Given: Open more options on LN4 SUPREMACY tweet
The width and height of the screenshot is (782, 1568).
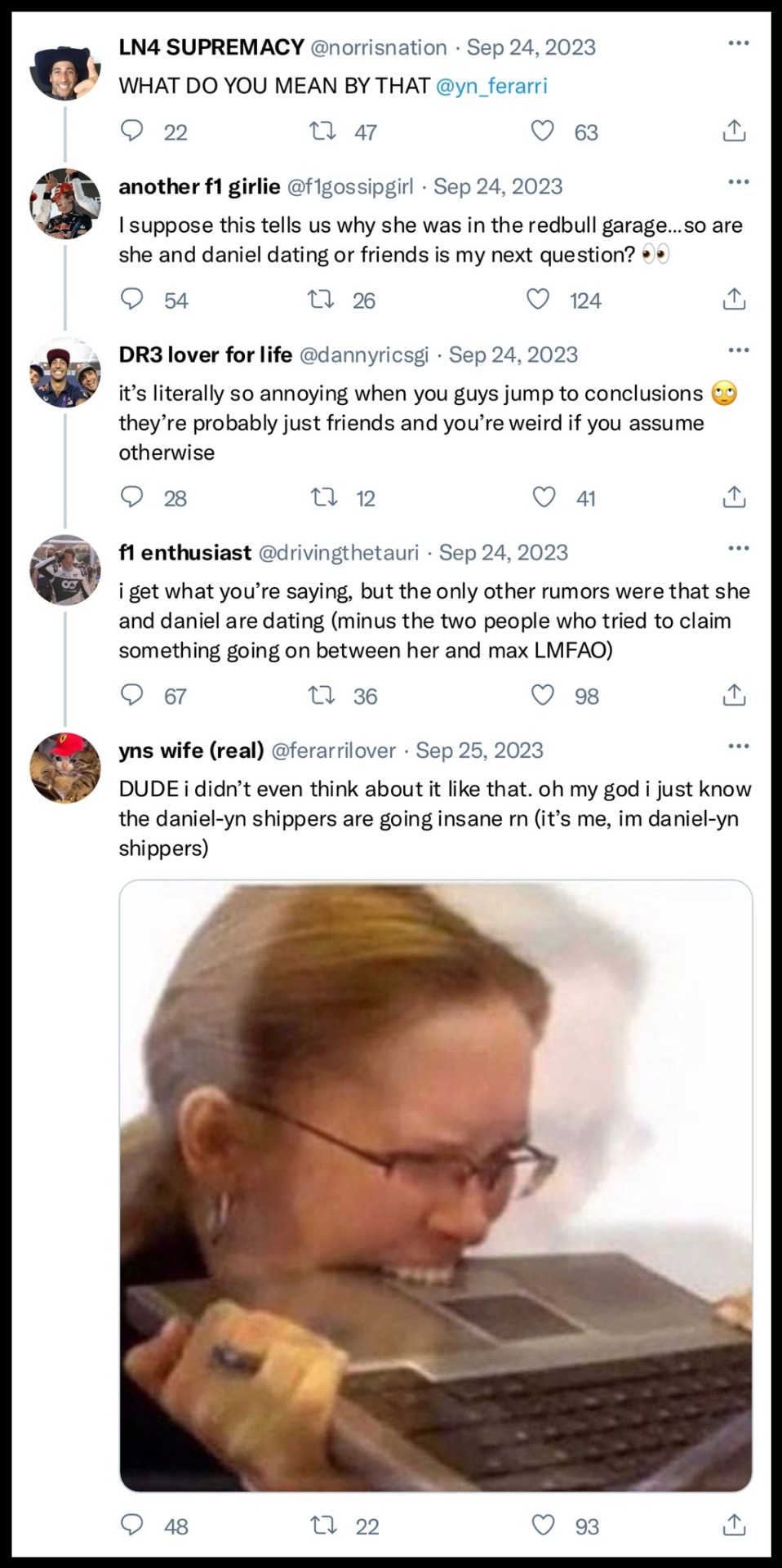Looking at the screenshot, I should pyautogui.click(x=738, y=42).
